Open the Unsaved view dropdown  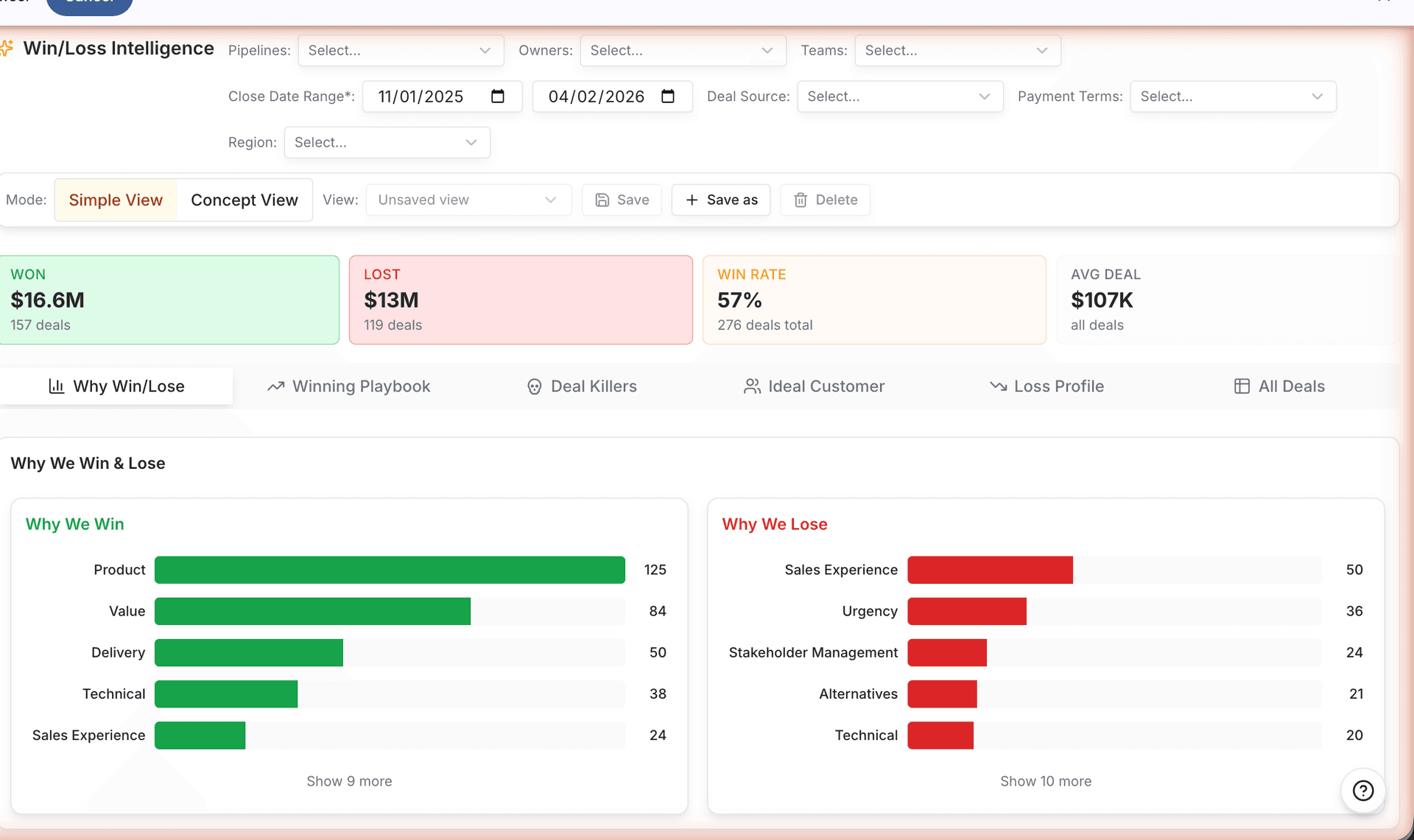468,200
